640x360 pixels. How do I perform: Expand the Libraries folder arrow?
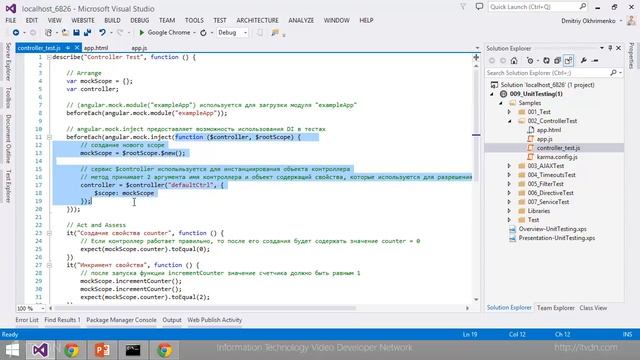pyautogui.click(x=509, y=211)
